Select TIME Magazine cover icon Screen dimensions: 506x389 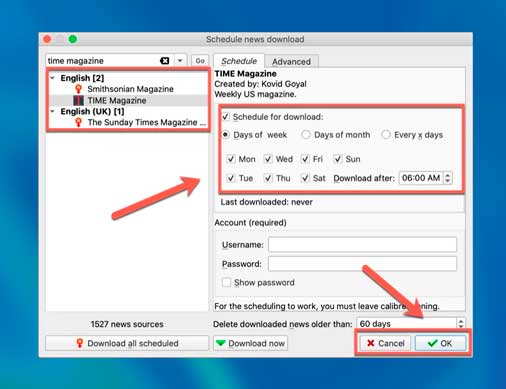coord(78,100)
